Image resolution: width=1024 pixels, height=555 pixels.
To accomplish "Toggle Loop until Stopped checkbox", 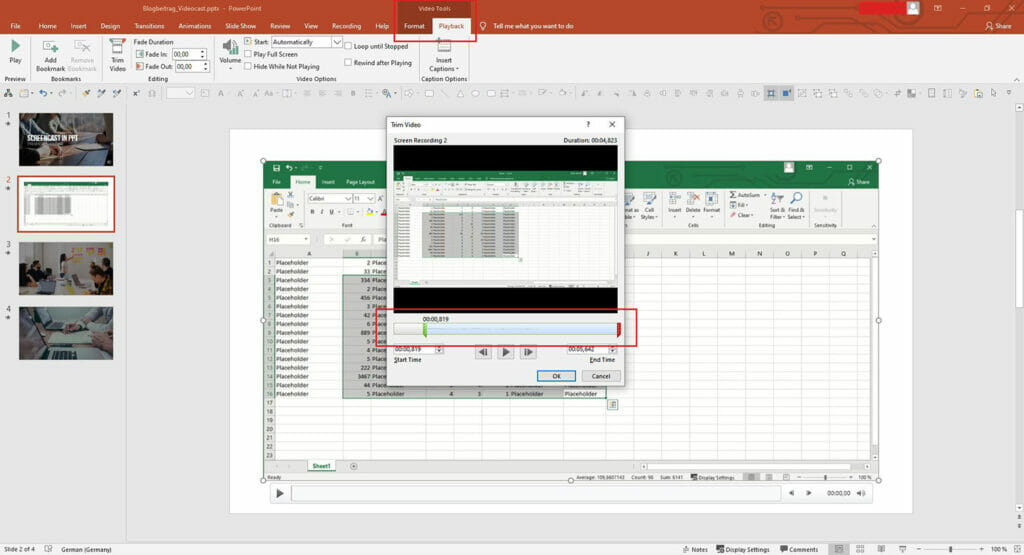I will (x=348, y=46).
